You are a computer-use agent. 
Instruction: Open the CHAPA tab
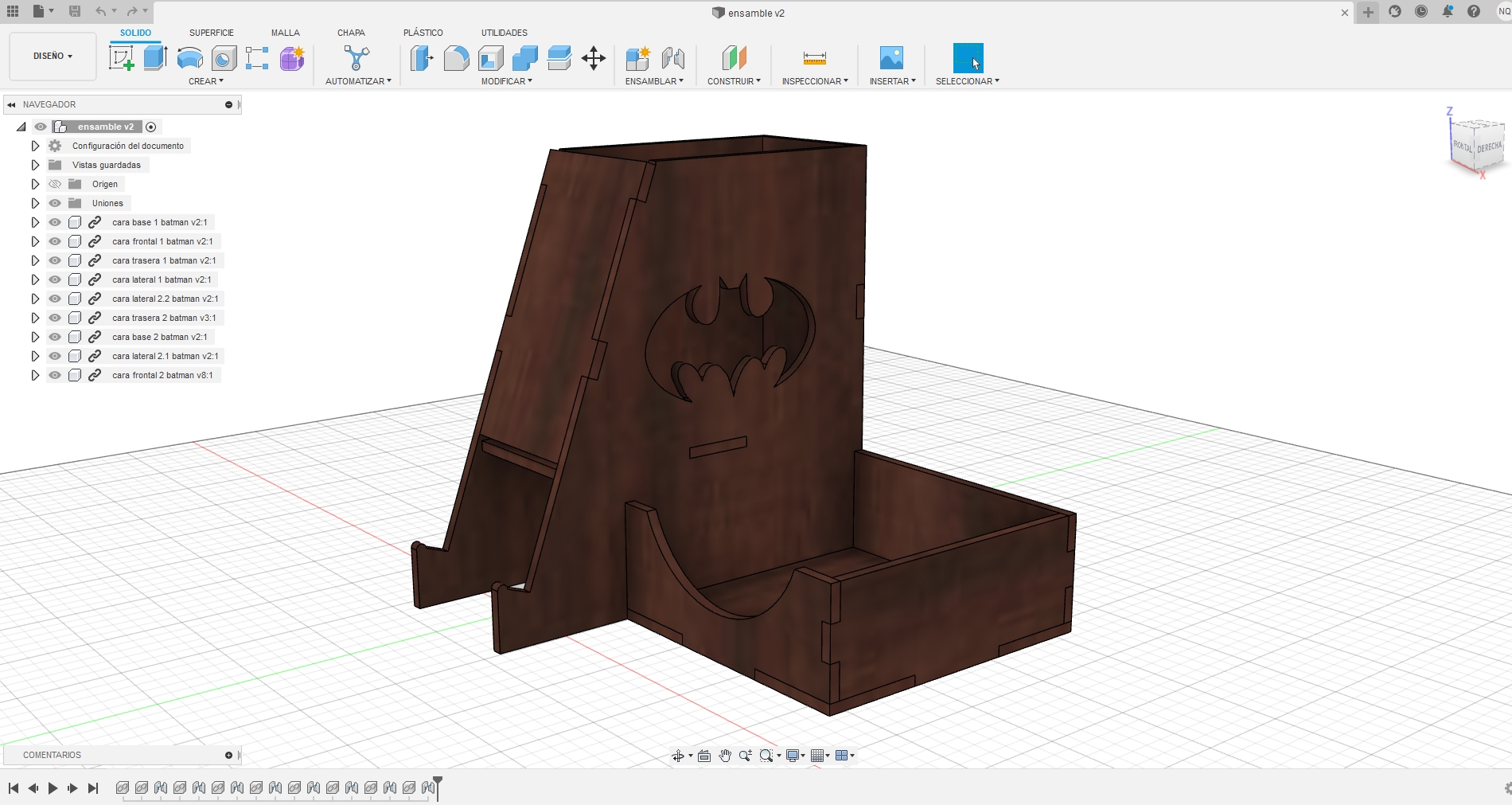coord(351,33)
